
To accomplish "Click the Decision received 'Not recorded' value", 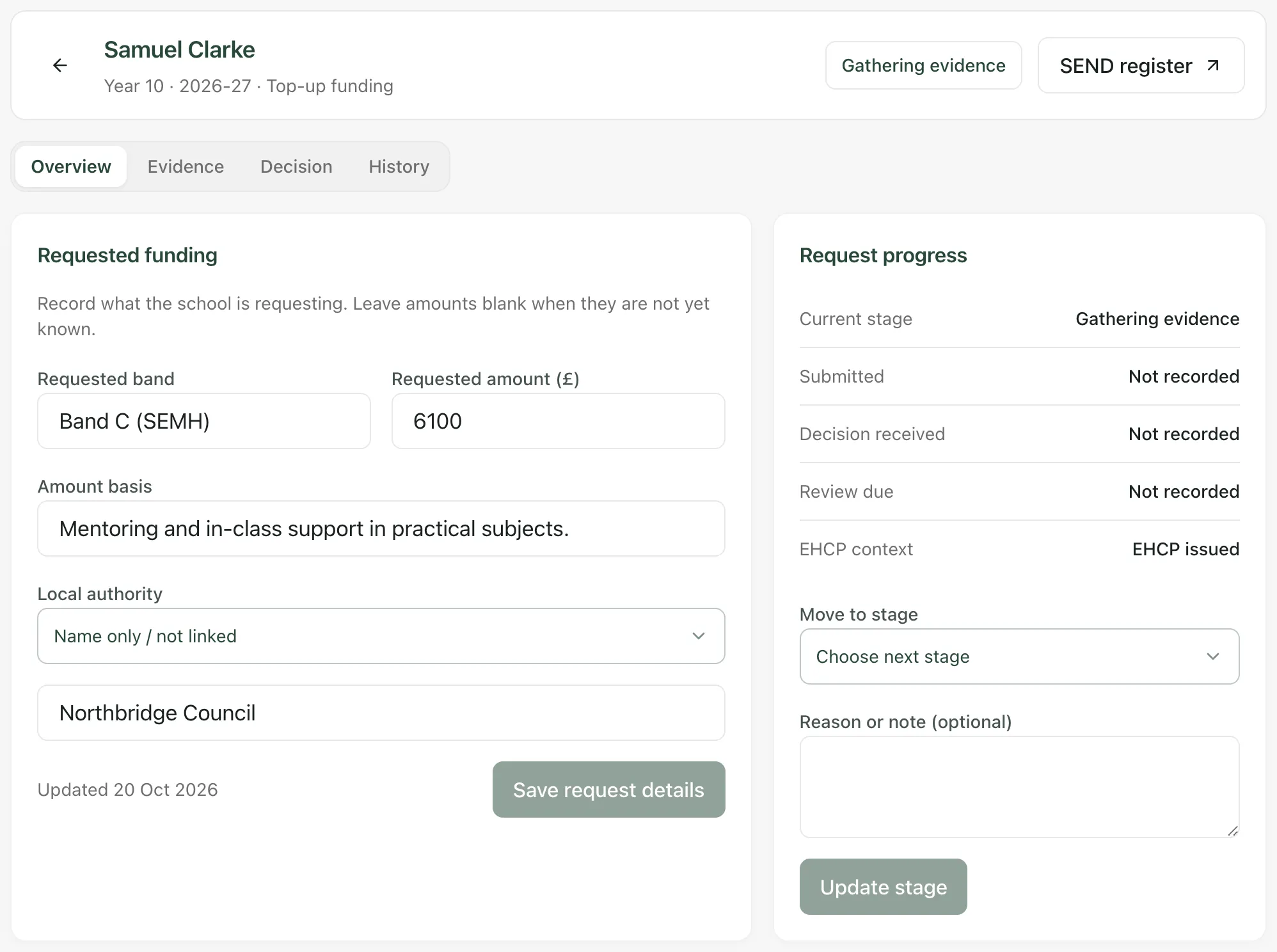I will (1184, 434).
